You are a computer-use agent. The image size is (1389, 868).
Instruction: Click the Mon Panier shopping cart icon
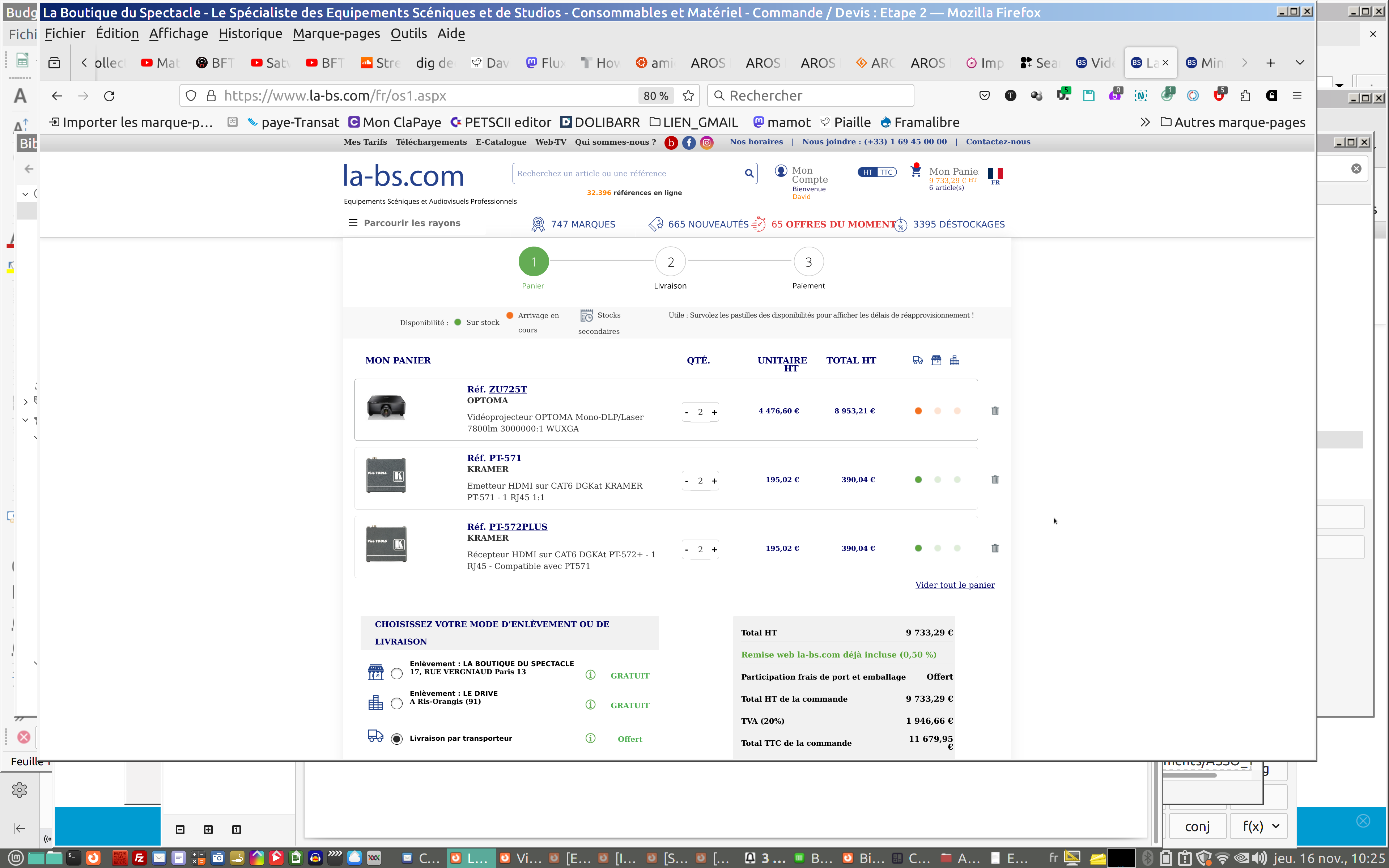916,171
